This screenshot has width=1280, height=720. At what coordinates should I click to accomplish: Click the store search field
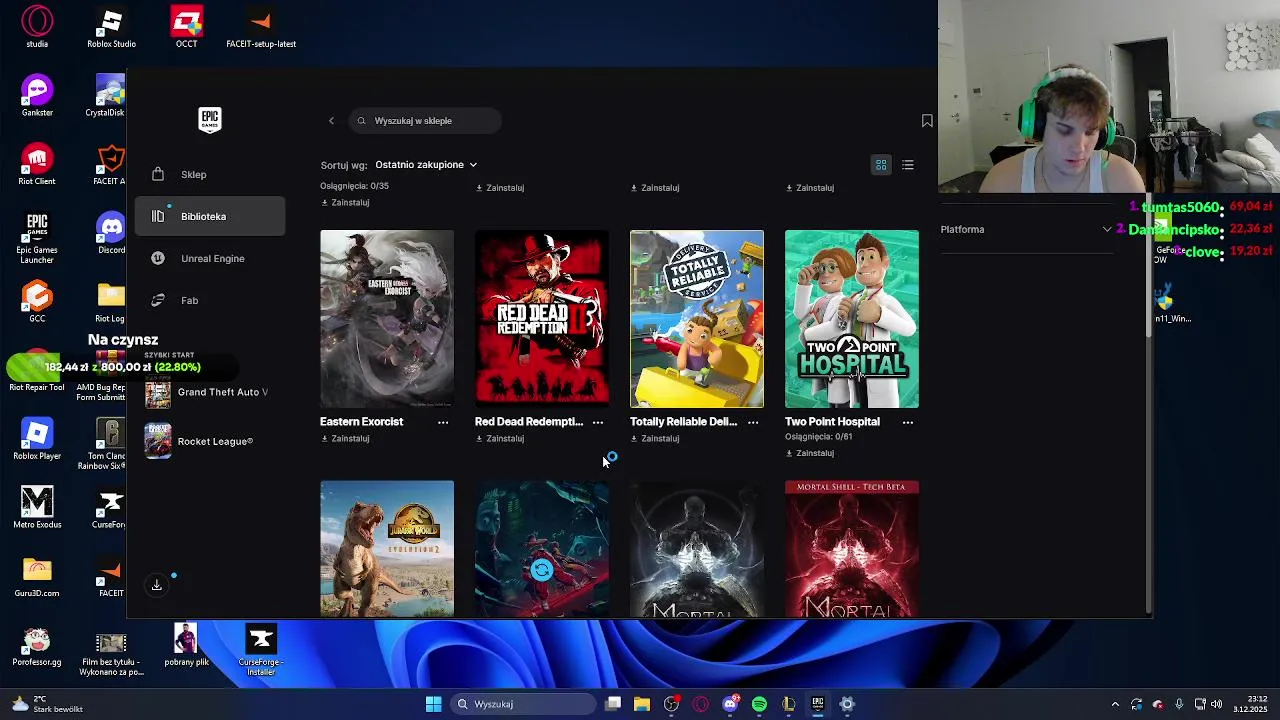coord(425,121)
